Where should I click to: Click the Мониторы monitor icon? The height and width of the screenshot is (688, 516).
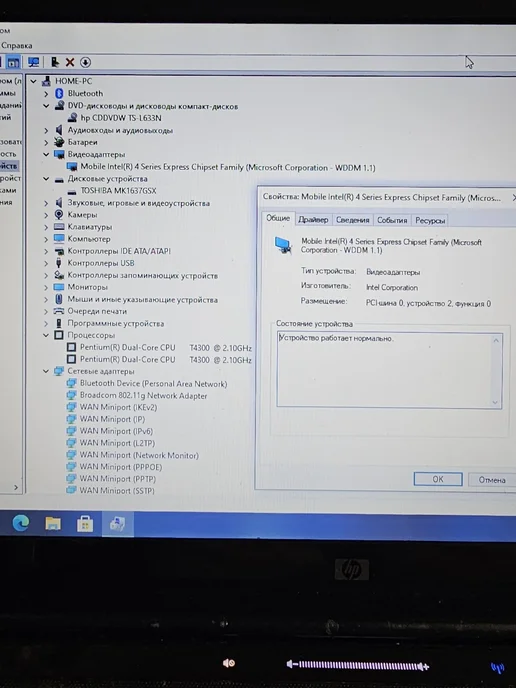tap(59, 287)
